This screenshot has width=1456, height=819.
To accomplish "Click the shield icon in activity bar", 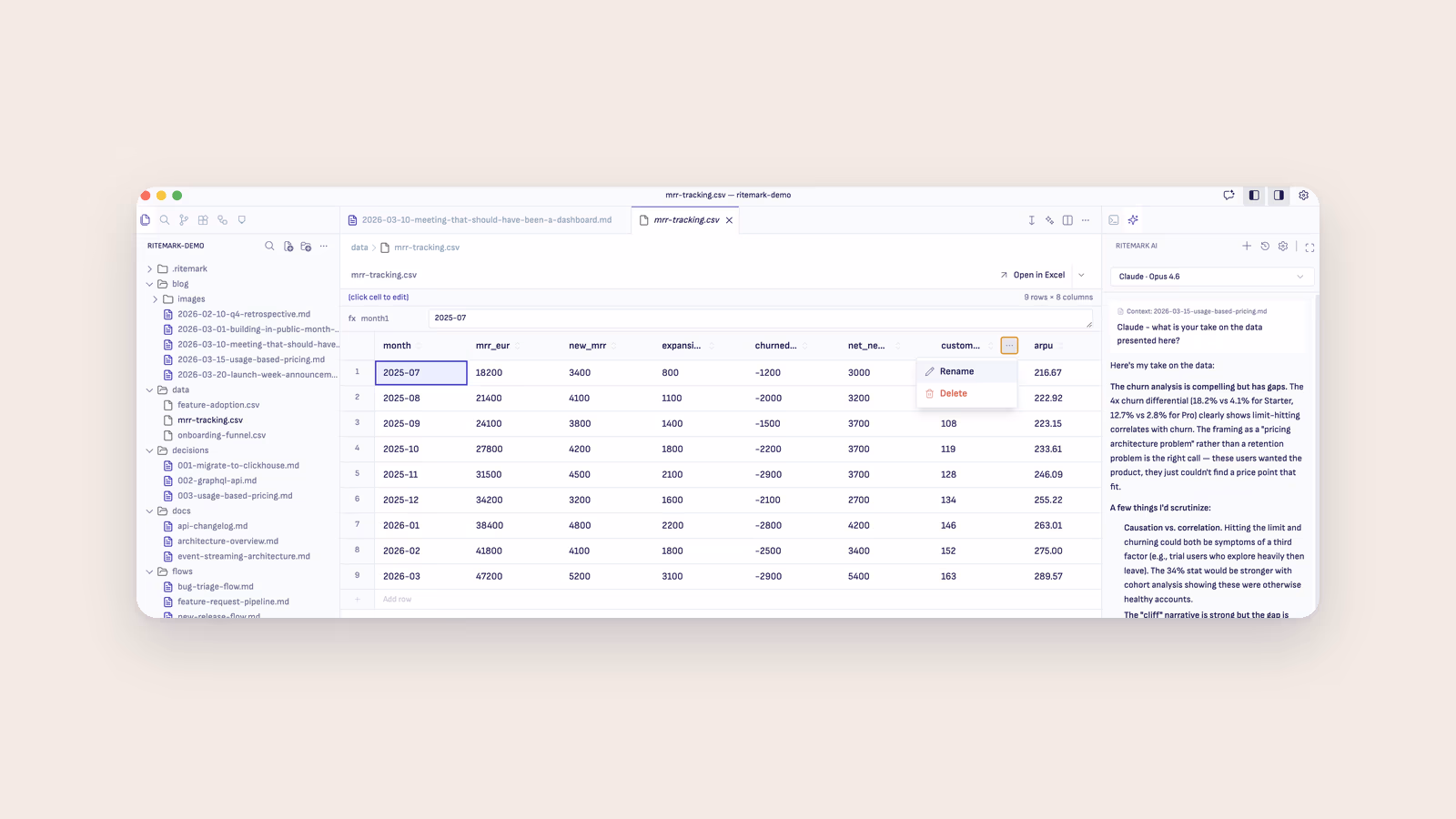I will click(241, 220).
